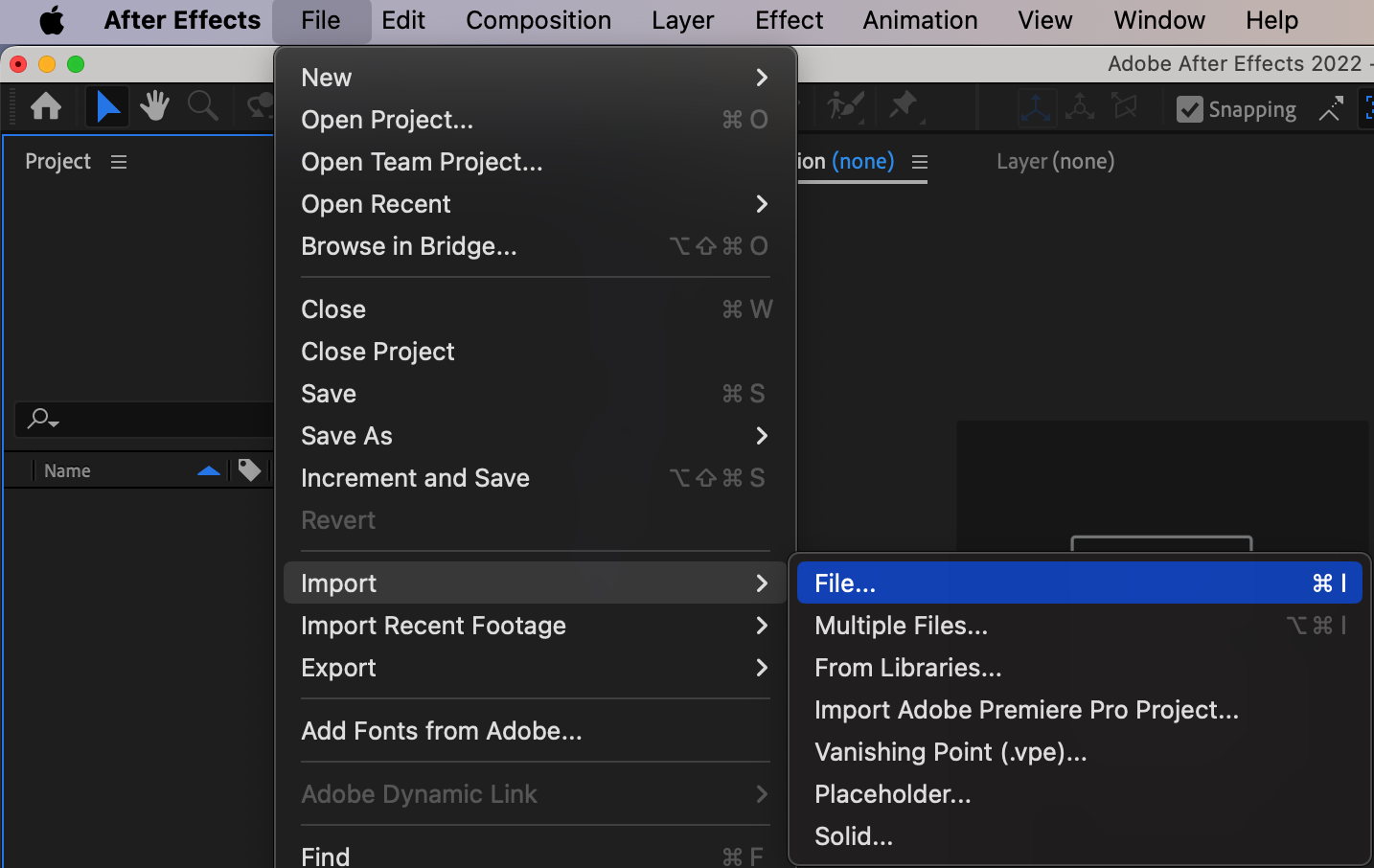Click Import Adobe Premiere Pro Project...
Viewport: 1374px width, 868px height.
point(1025,710)
